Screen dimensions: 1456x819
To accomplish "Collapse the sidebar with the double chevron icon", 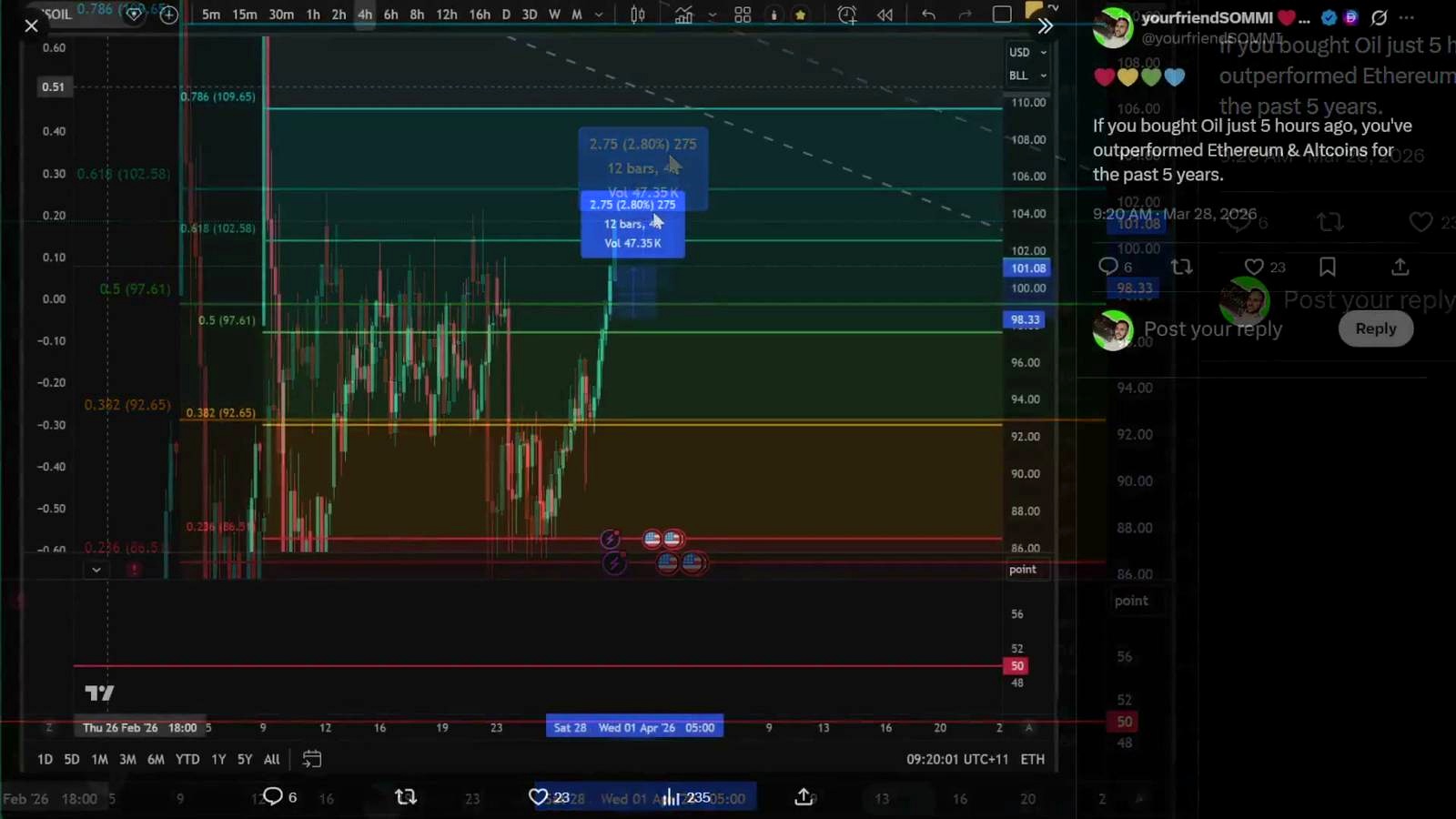I will coord(1045,25).
